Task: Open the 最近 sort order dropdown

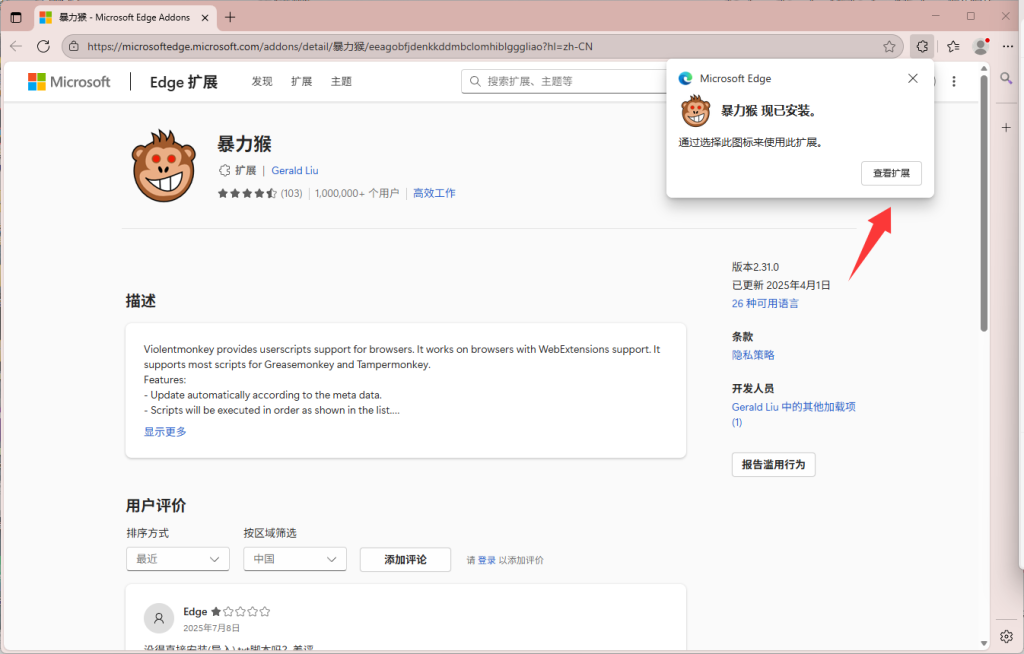Action: click(x=177, y=559)
